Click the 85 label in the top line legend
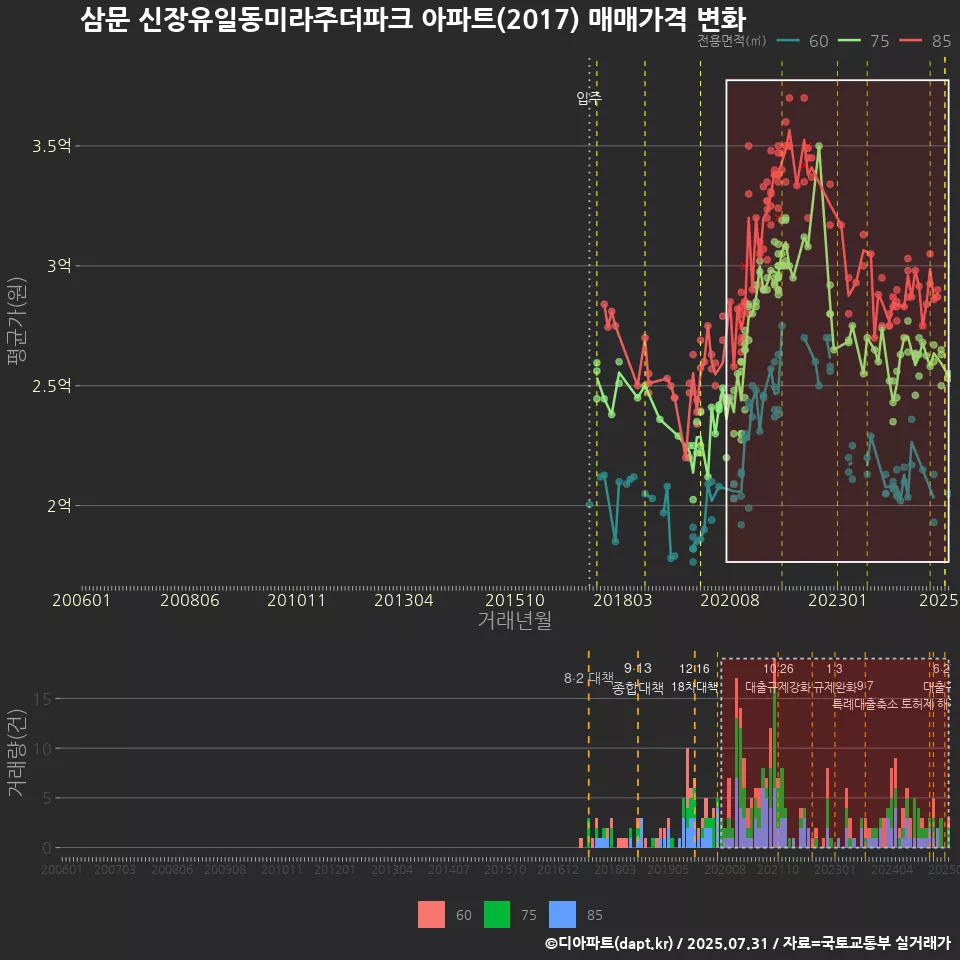960x960 pixels. click(x=941, y=41)
